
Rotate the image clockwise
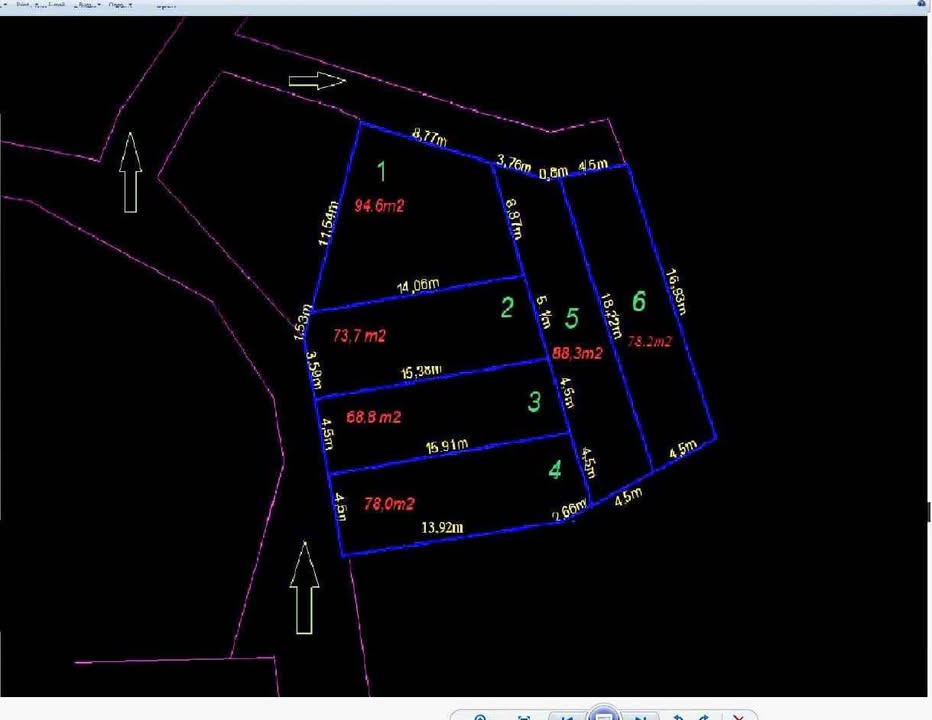(704, 716)
